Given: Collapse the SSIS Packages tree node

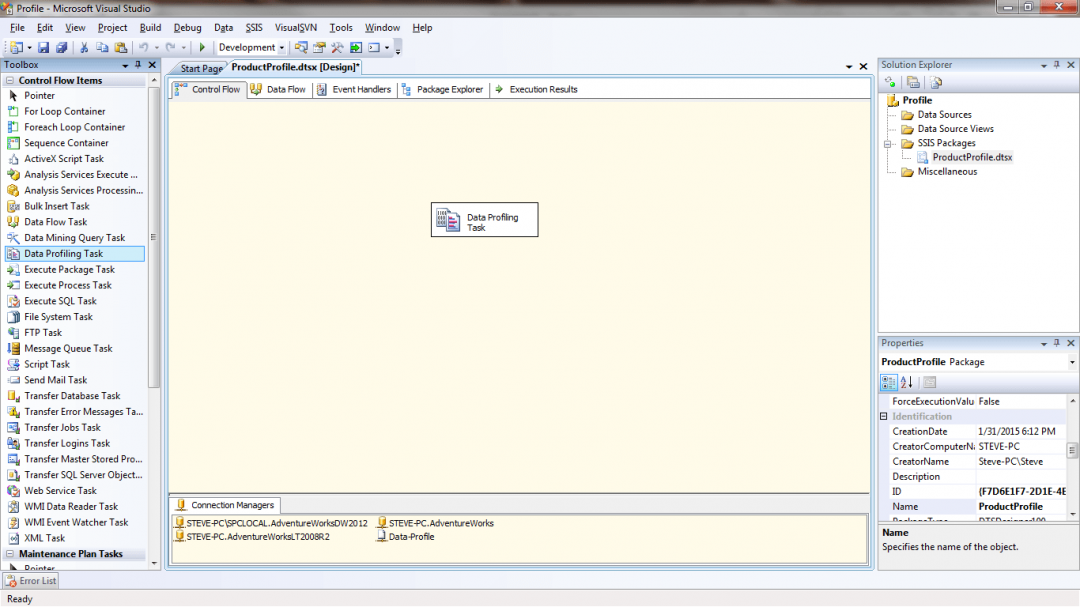Looking at the screenshot, I should (x=886, y=143).
